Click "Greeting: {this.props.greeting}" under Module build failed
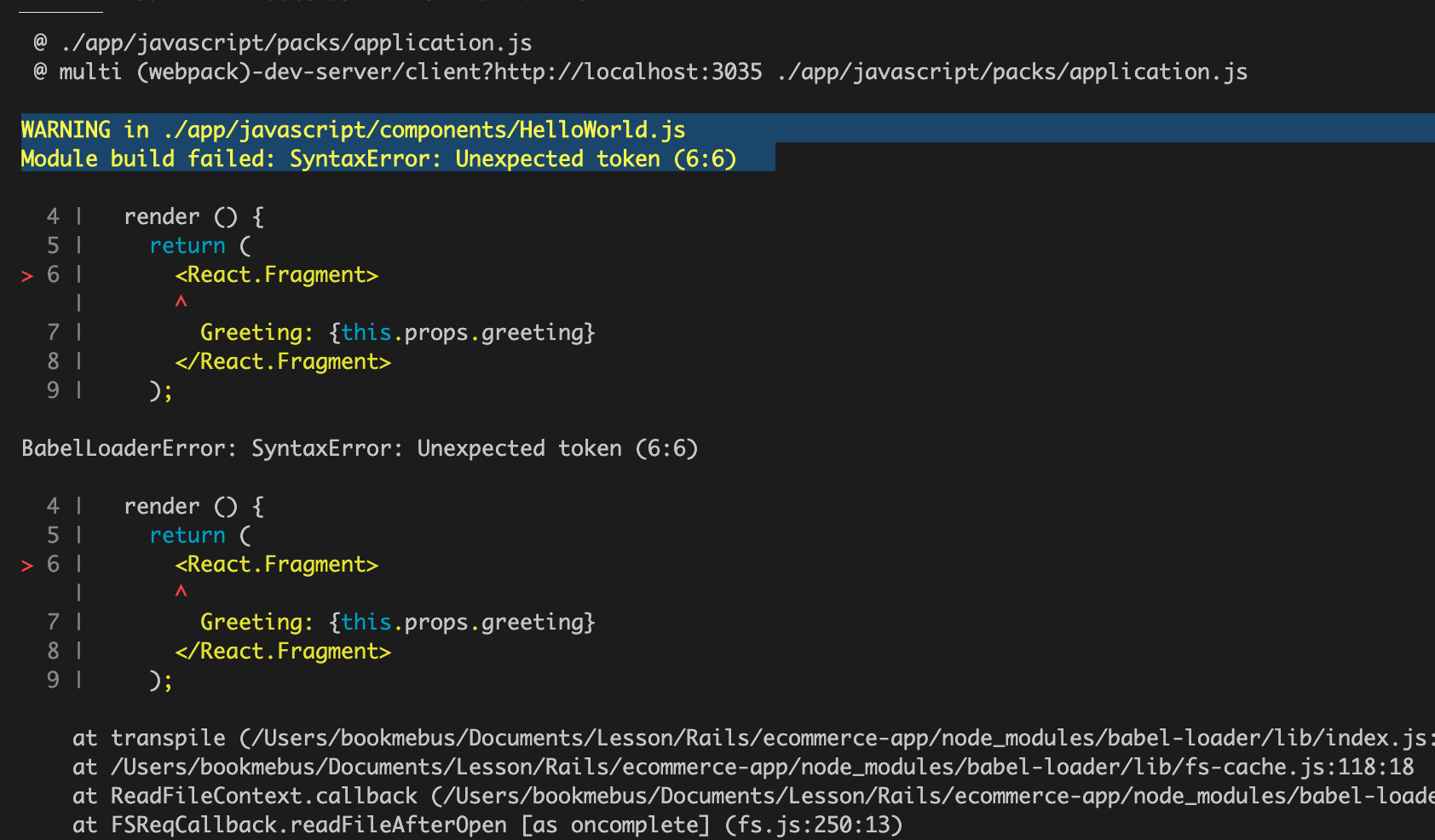Screen dimensions: 1435x840 [x=398, y=333]
